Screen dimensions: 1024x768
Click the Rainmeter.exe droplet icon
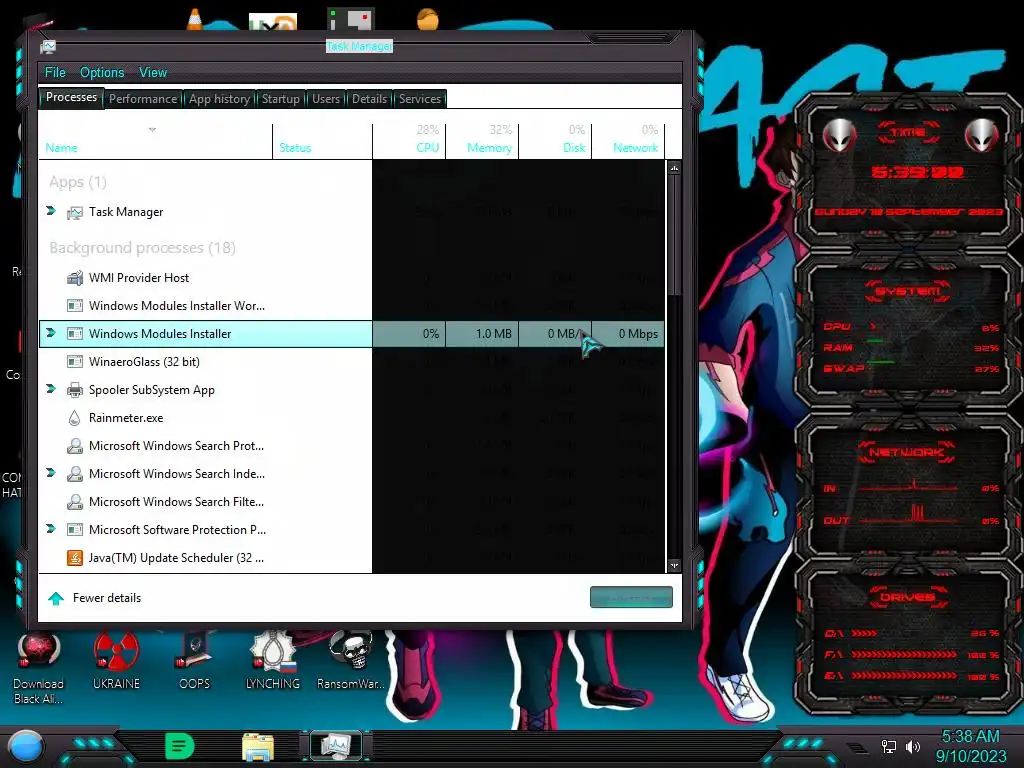pos(75,418)
